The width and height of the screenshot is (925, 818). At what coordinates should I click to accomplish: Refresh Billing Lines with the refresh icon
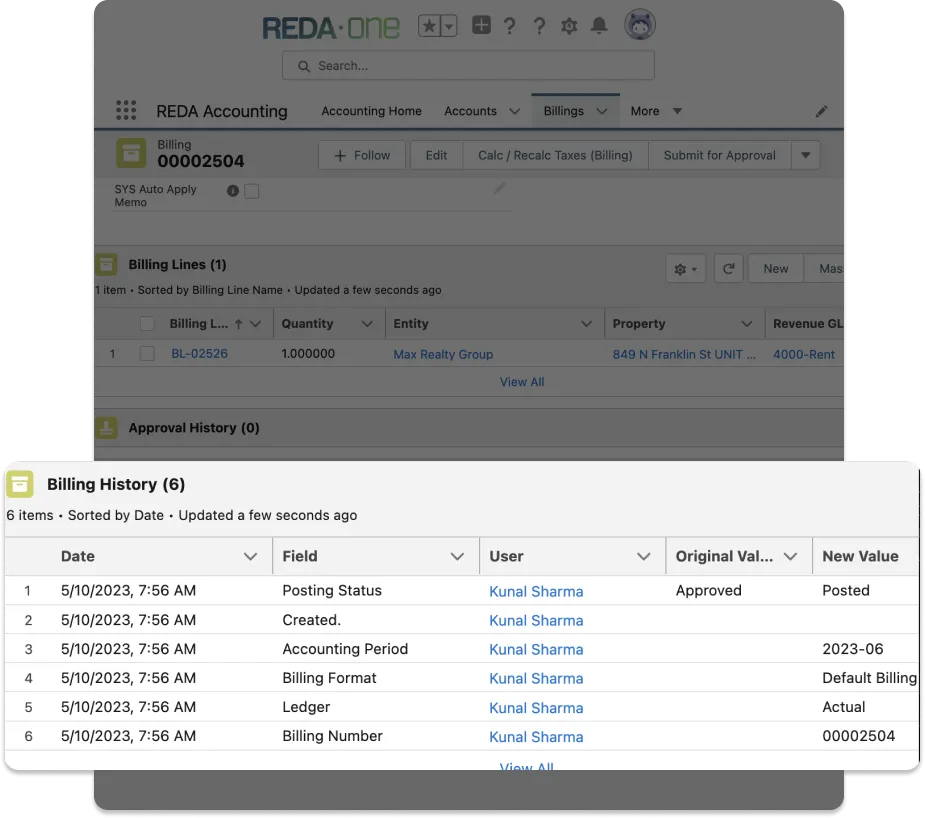pyautogui.click(x=729, y=268)
